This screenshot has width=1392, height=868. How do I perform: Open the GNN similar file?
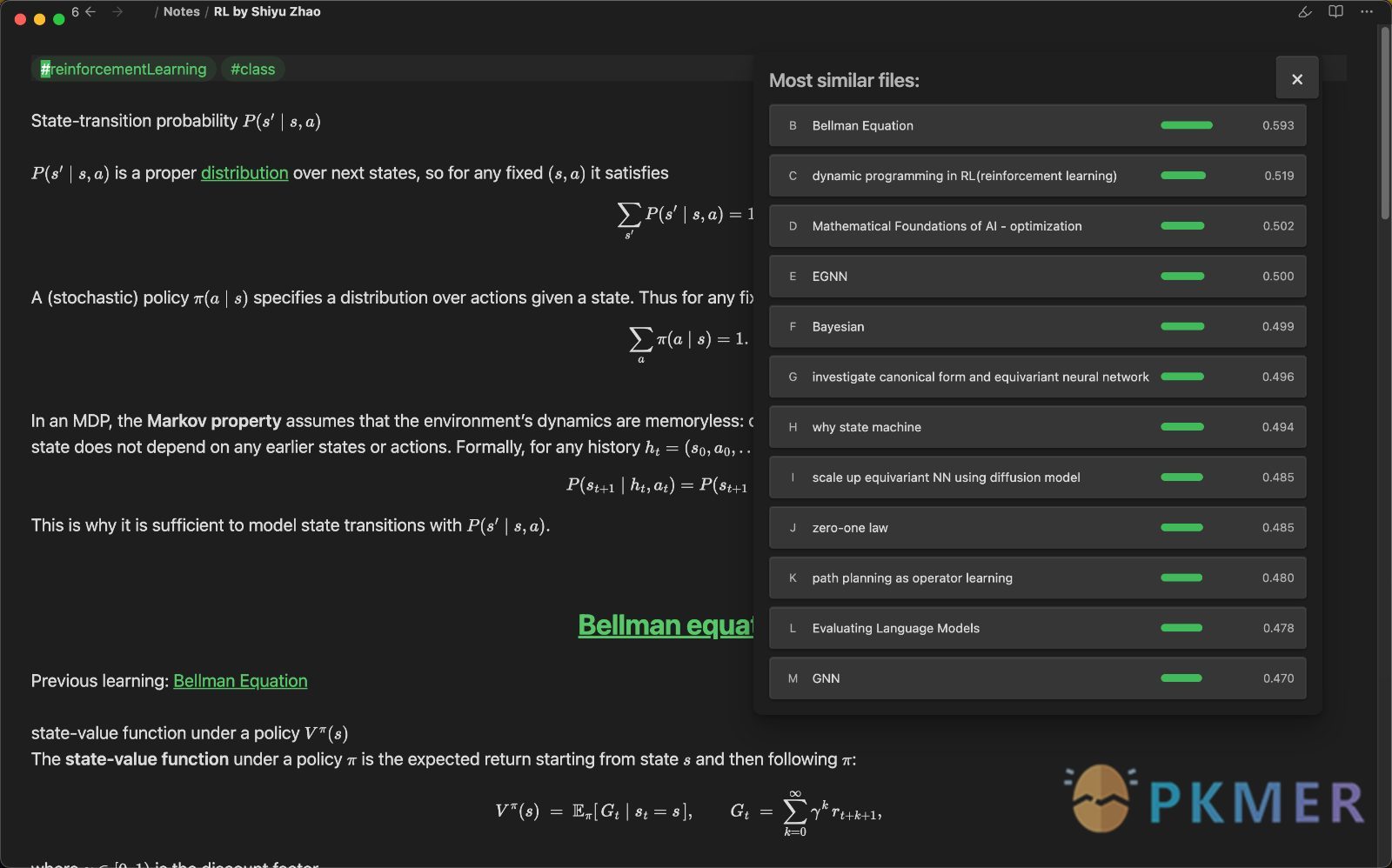(1037, 678)
